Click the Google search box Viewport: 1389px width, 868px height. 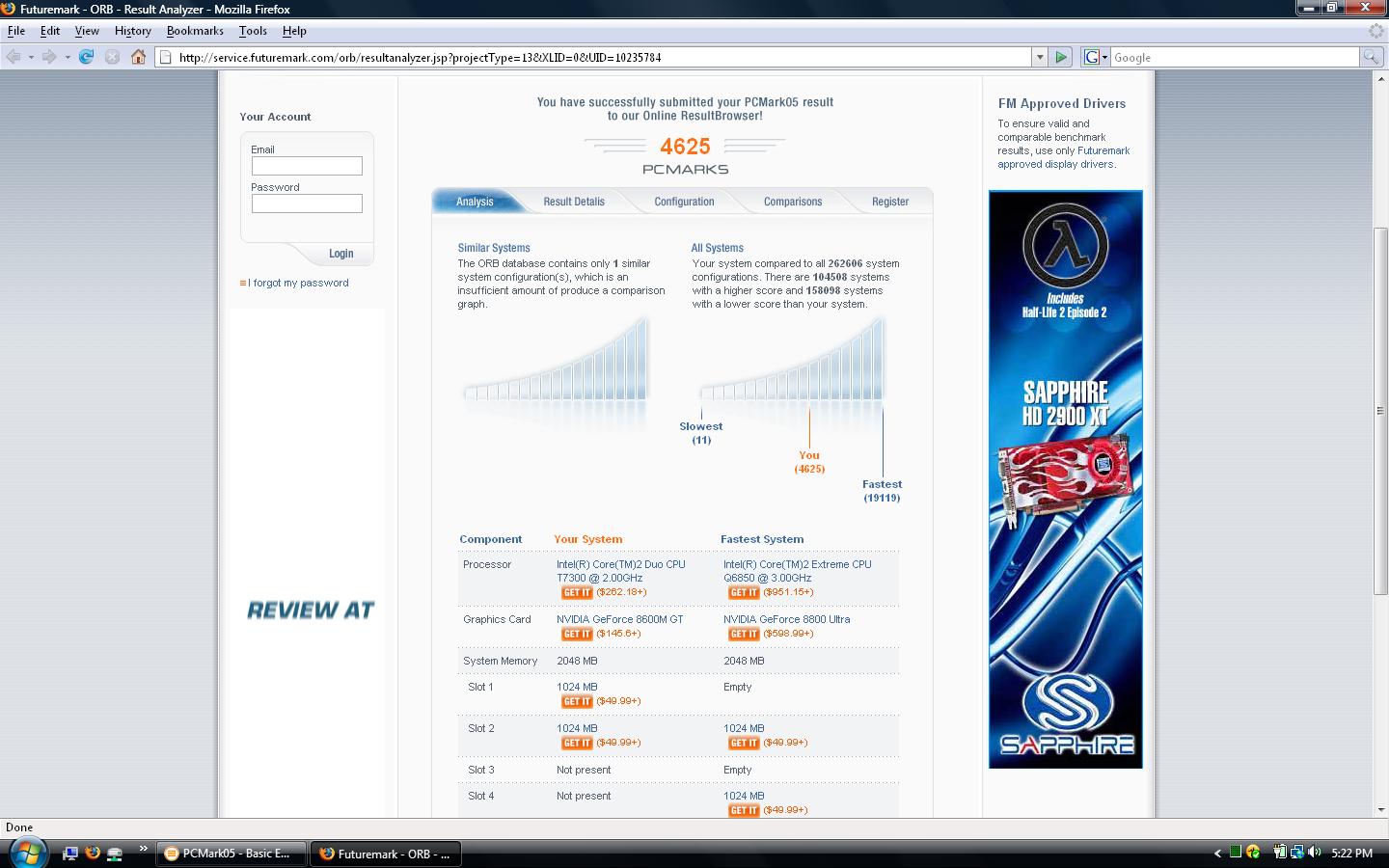[x=1235, y=57]
